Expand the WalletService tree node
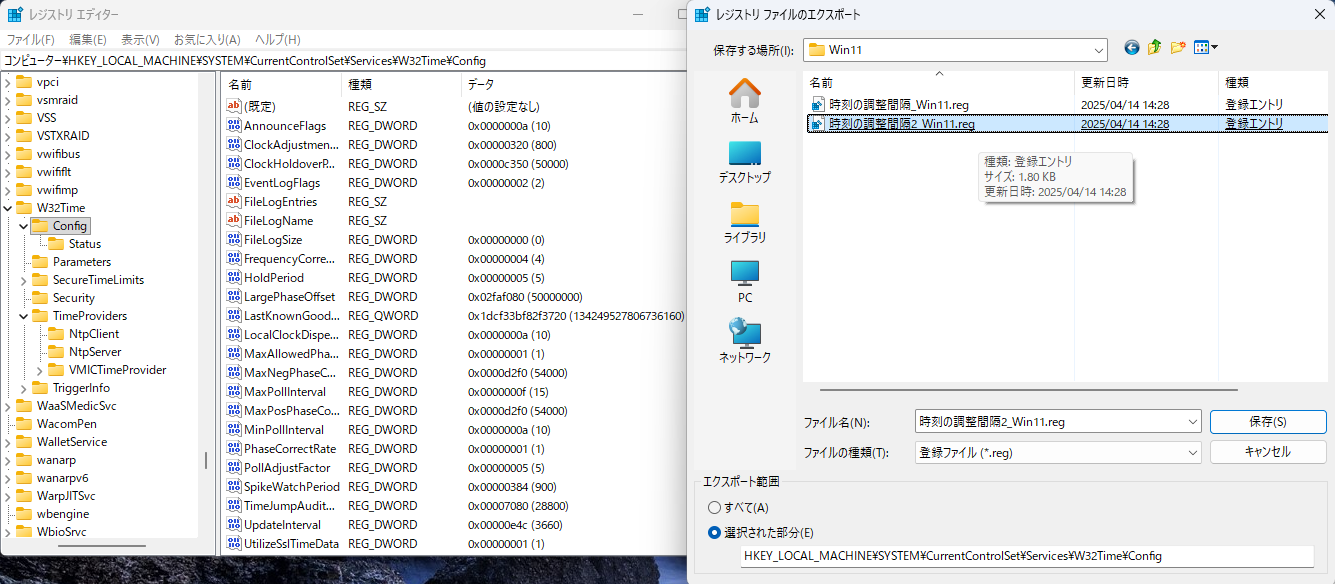The image size is (1335, 584). 8,442
